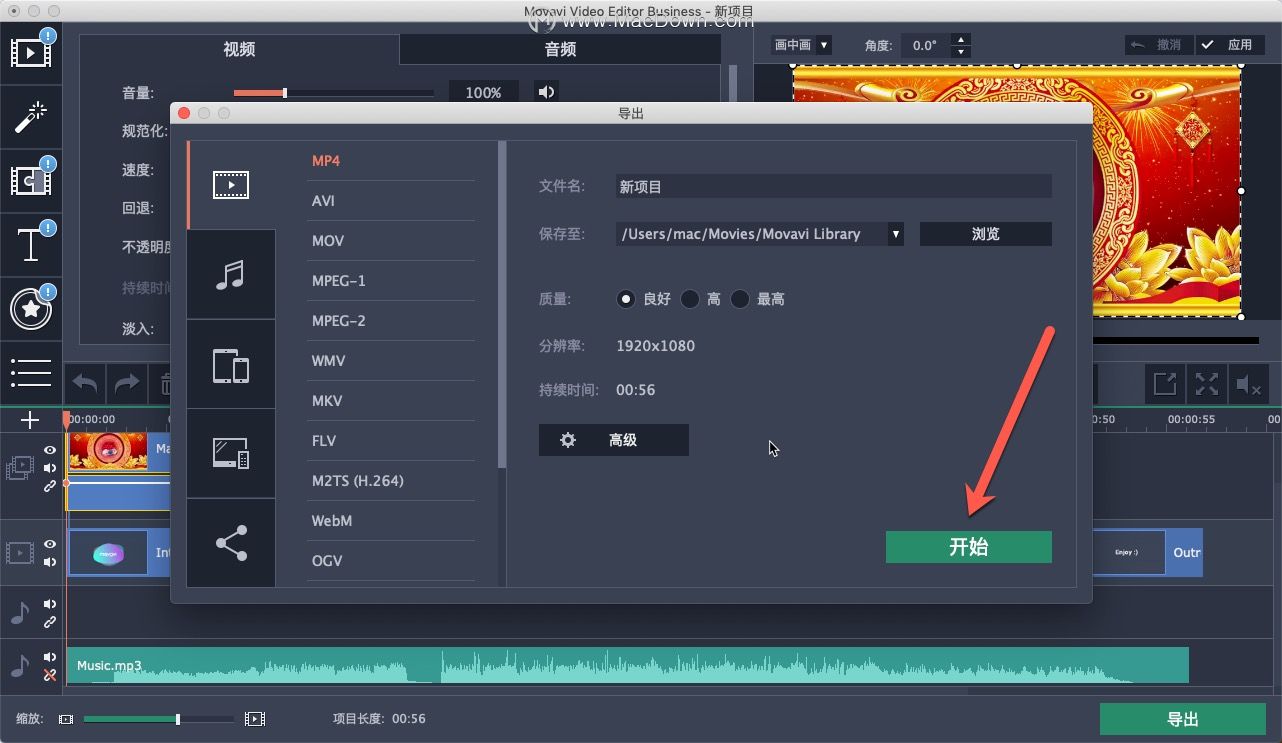Open the media import panel icon
Screen dimensions: 1282x743
pos(31,51)
